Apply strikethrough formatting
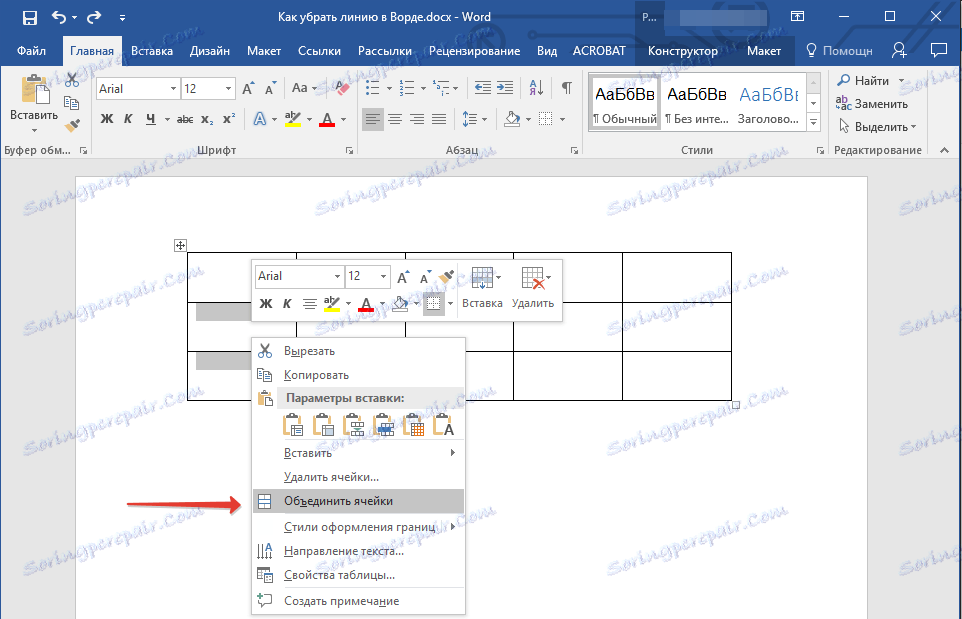Viewport: 962px width, 619px height. point(185,119)
